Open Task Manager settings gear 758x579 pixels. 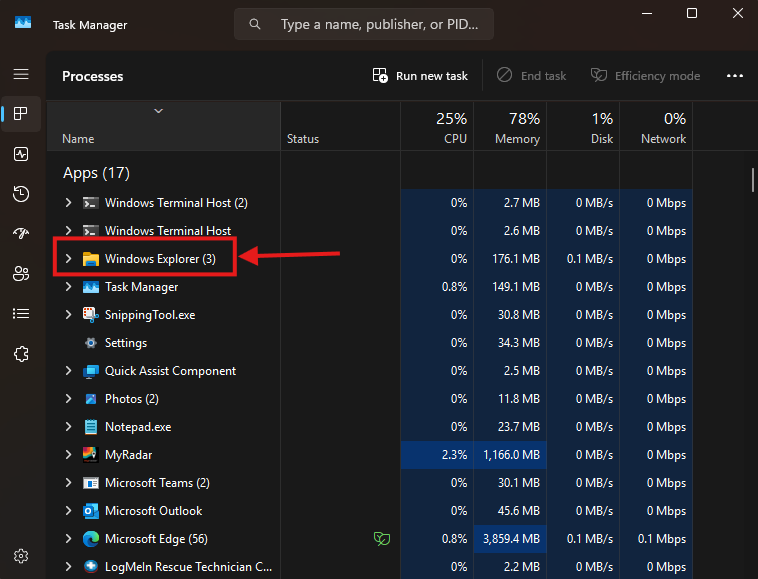click(21, 556)
